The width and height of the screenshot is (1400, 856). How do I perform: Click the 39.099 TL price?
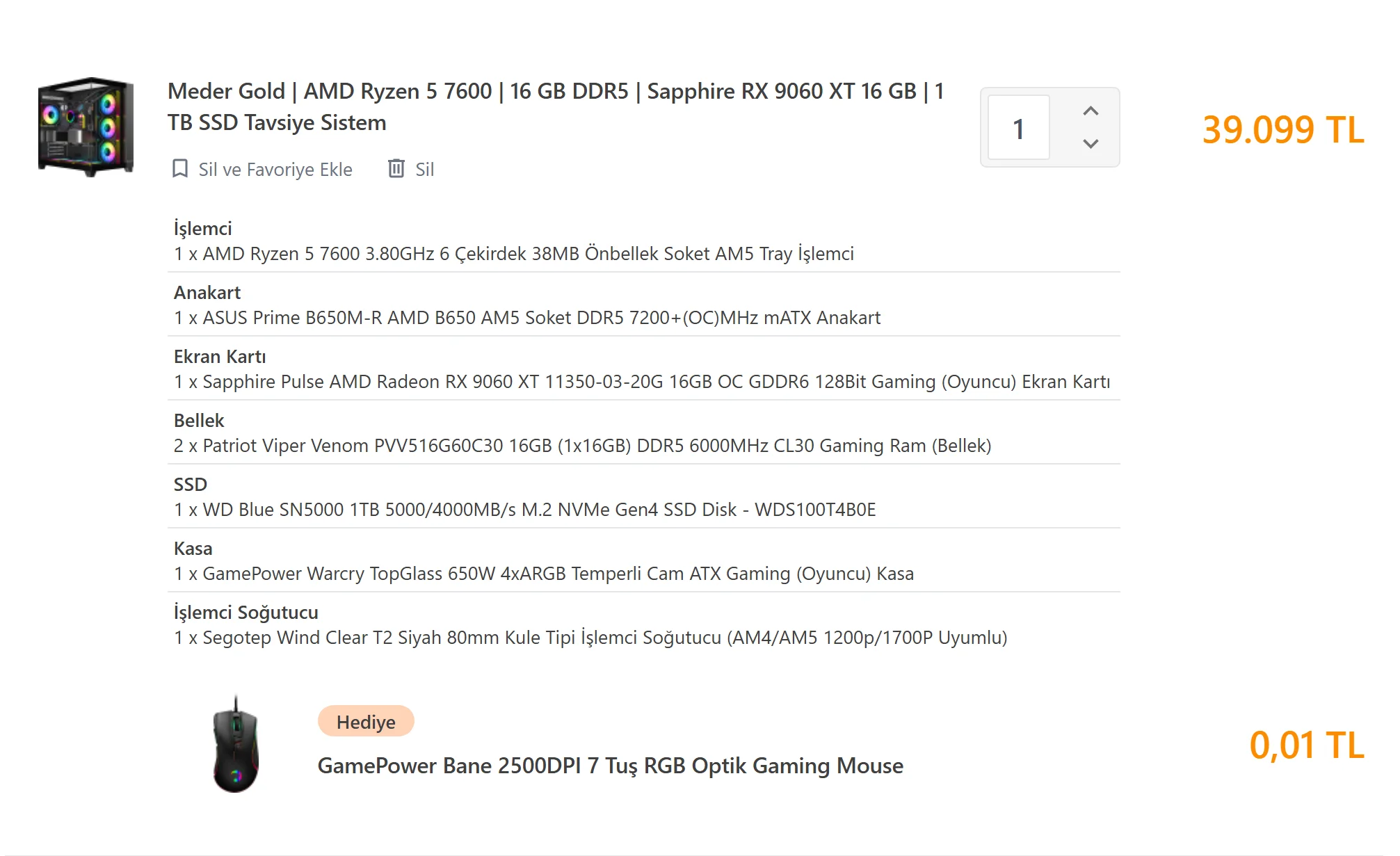[x=1282, y=130]
